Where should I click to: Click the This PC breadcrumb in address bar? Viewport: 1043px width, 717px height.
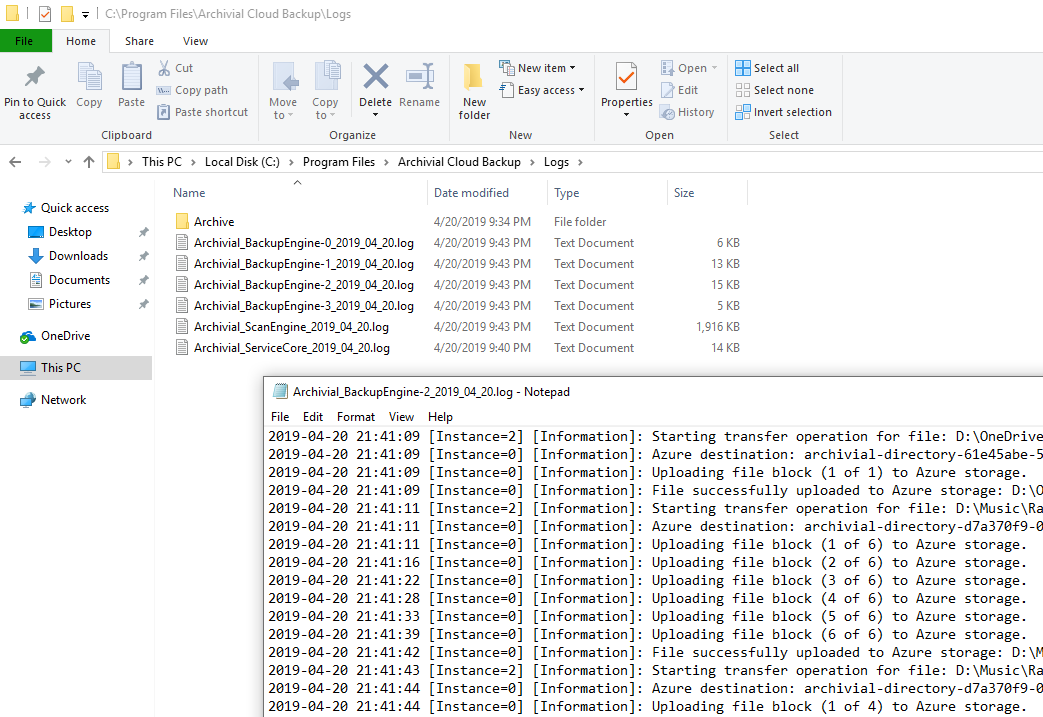pos(162,162)
